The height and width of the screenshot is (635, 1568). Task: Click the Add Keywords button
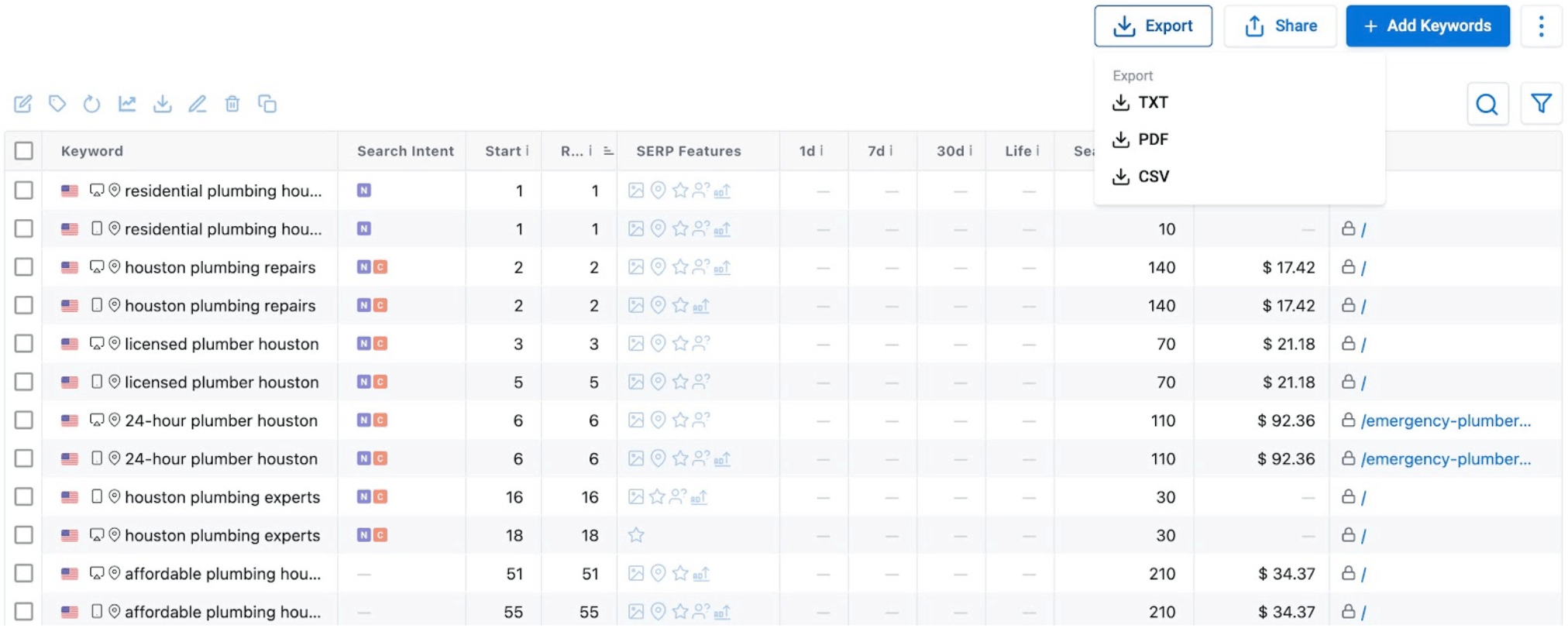click(x=1428, y=26)
